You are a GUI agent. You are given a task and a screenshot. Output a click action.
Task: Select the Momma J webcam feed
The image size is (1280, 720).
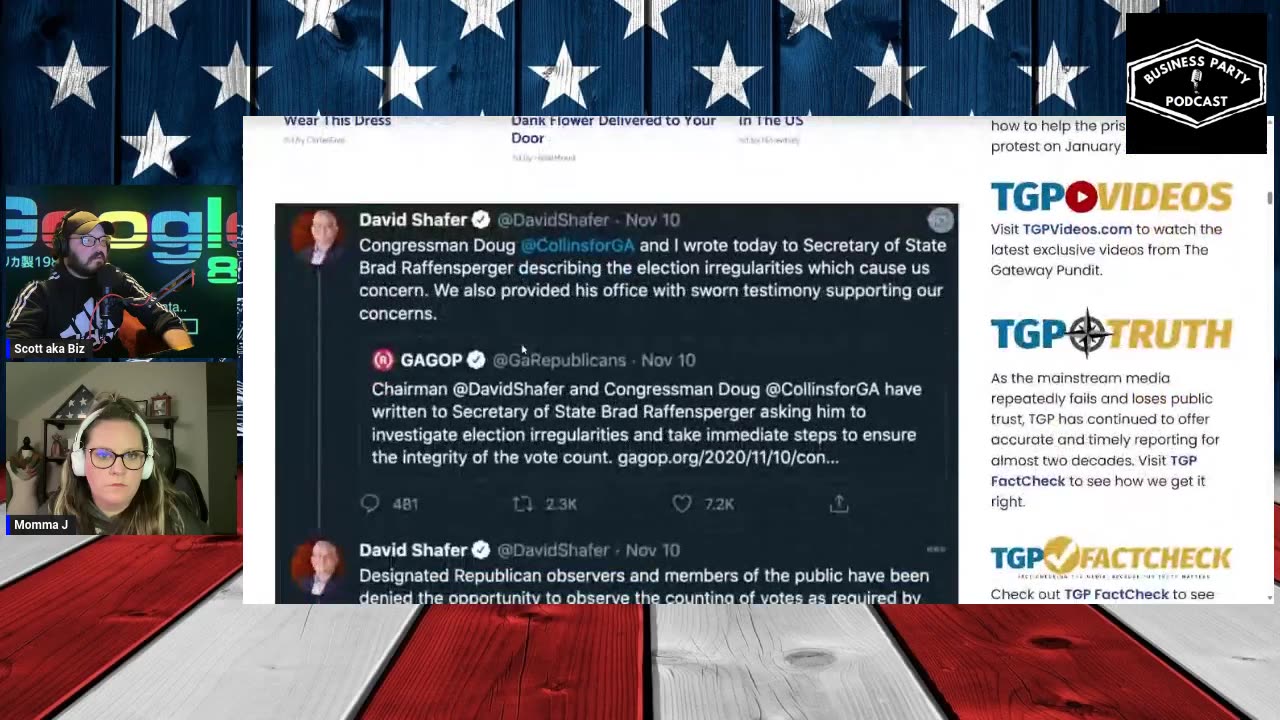coord(120,449)
